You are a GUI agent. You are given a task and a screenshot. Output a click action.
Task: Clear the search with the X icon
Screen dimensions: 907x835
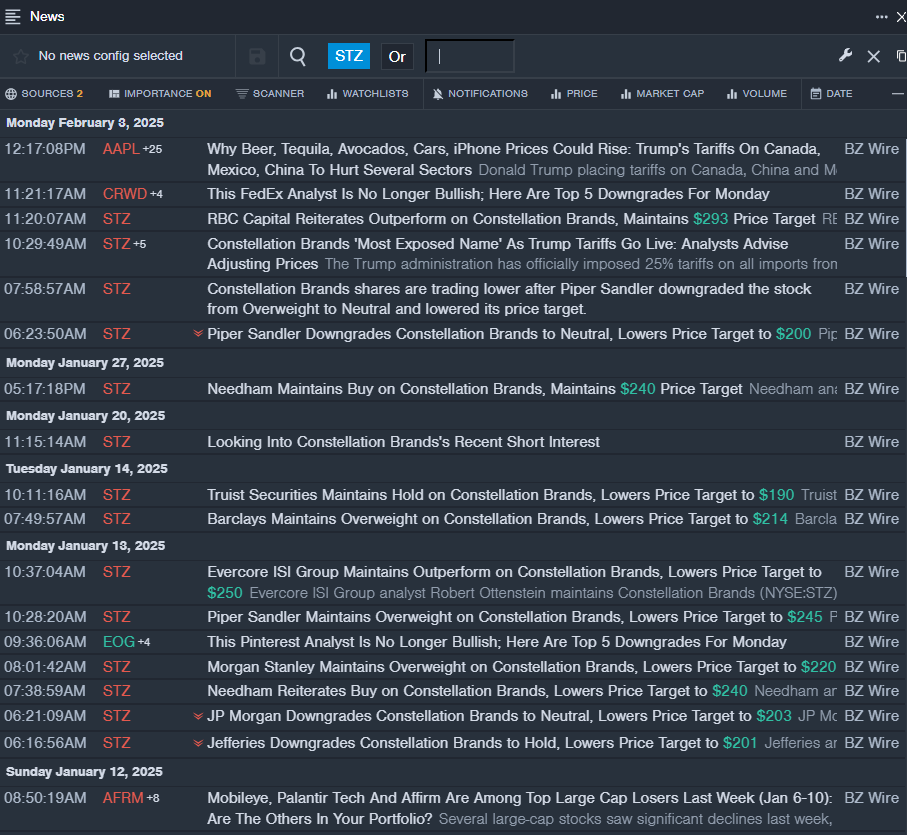point(873,57)
